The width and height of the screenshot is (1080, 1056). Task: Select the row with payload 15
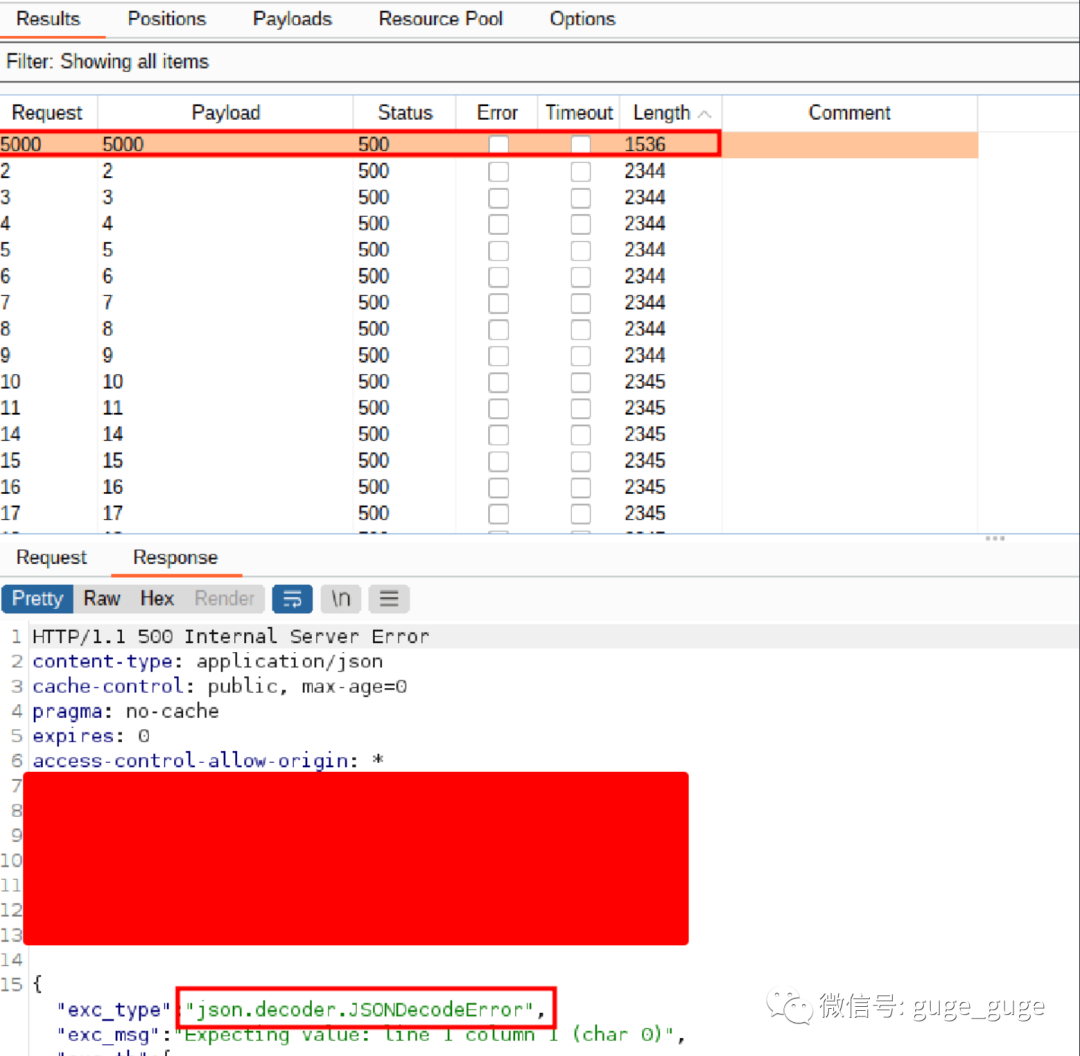[489, 461]
